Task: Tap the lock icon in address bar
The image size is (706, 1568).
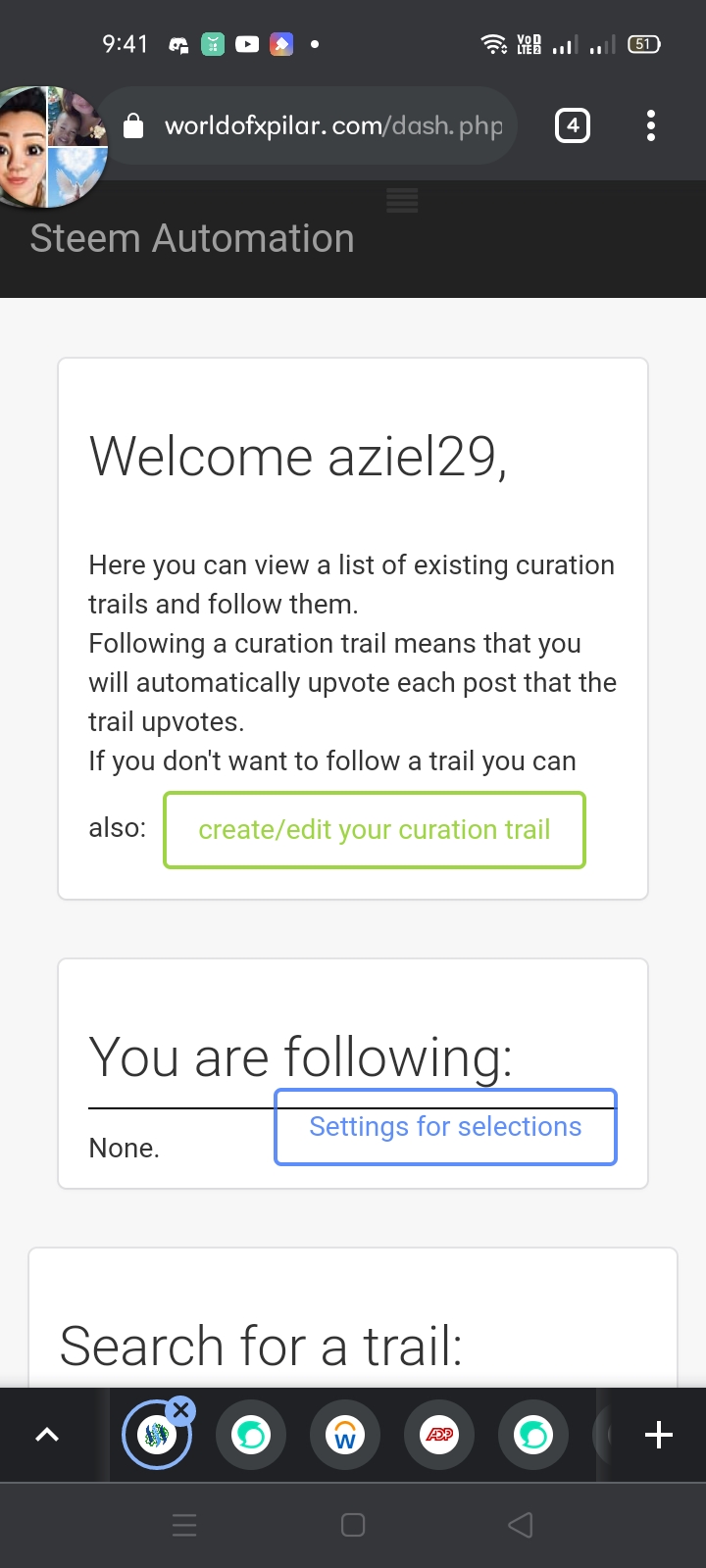Action: [133, 125]
